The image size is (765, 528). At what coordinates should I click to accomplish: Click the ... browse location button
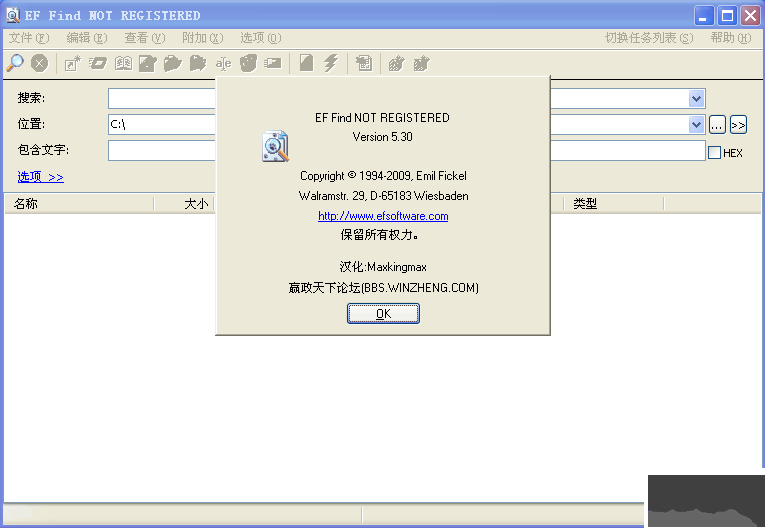pyautogui.click(x=717, y=125)
